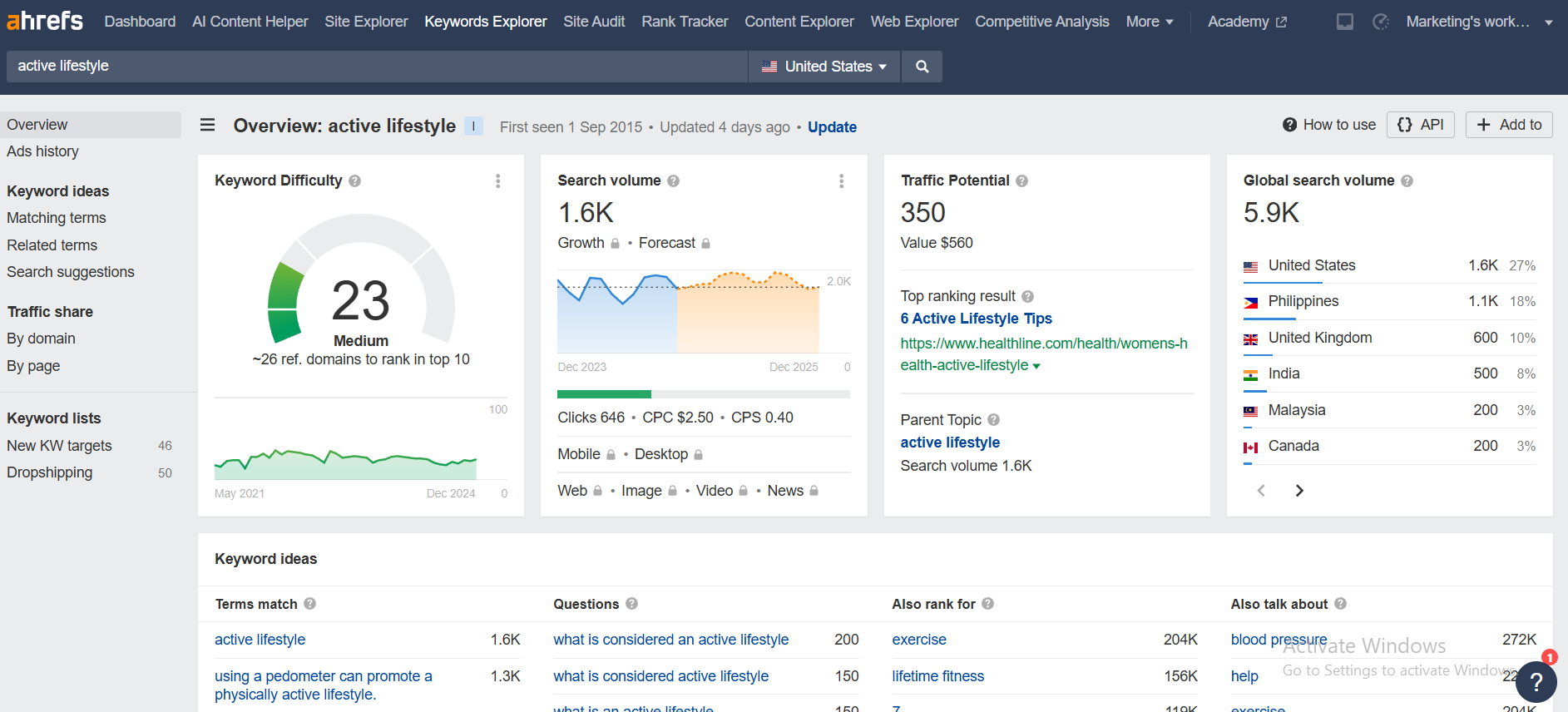Go to previous page of countries list
Screen dimensions: 1568x712
pyautogui.click(x=1261, y=491)
